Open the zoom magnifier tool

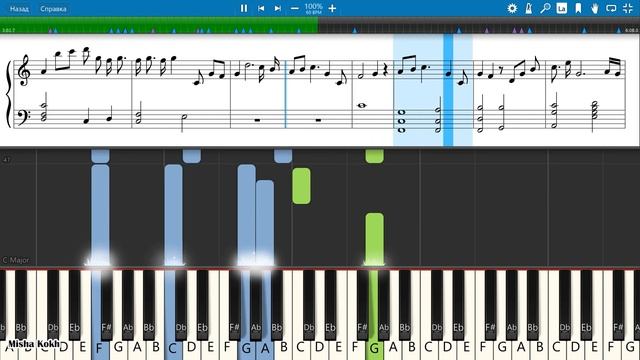(x=545, y=8)
